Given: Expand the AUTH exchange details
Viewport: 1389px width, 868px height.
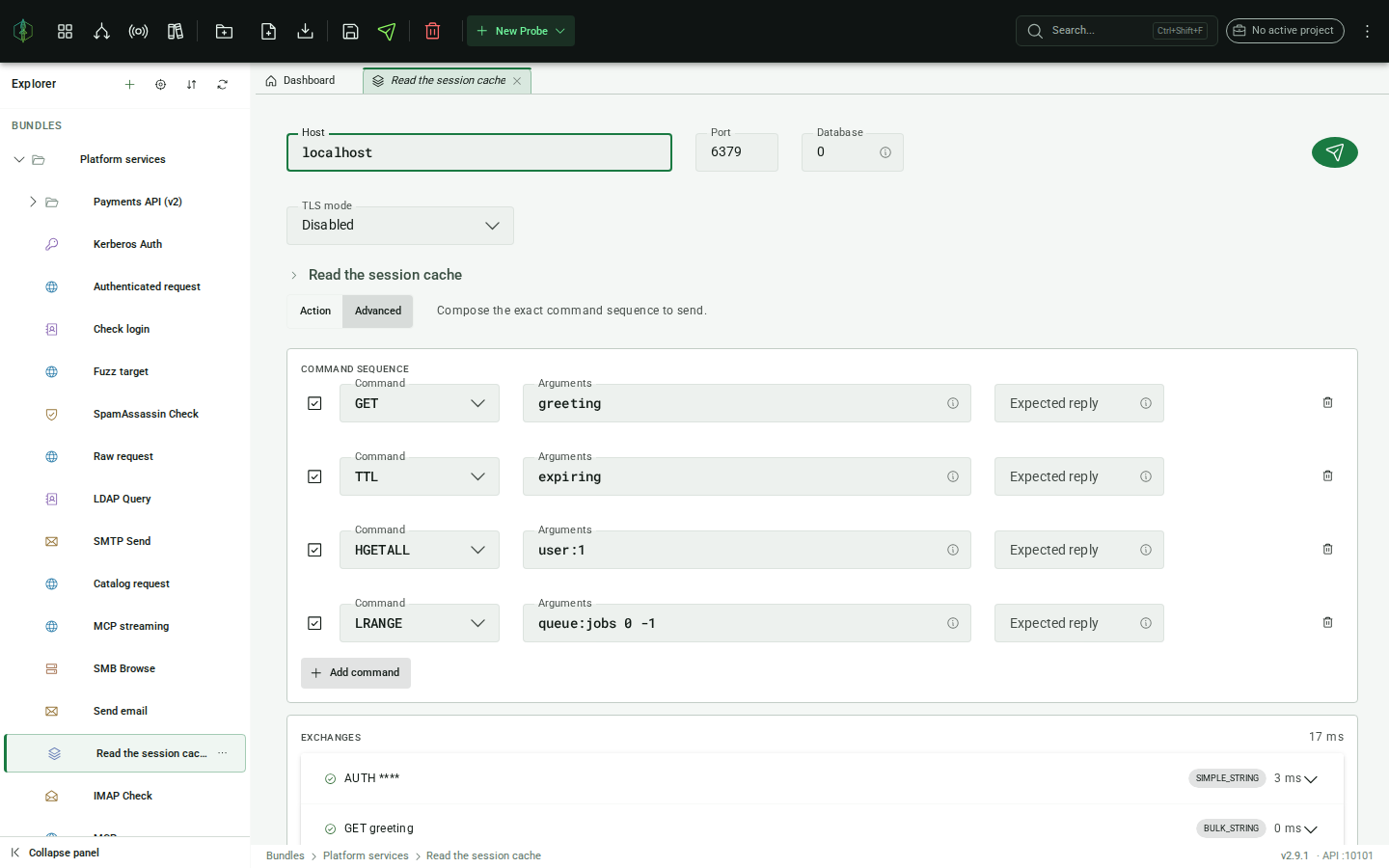Looking at the screenshot, I should click(x=1310, y=779).
